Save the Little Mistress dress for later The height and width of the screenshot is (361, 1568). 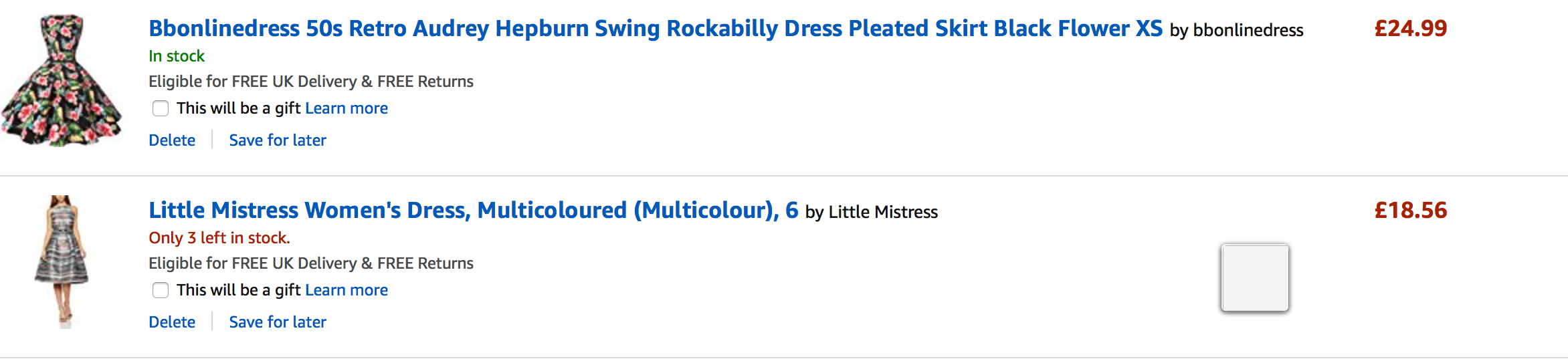[x=278, y=322]
